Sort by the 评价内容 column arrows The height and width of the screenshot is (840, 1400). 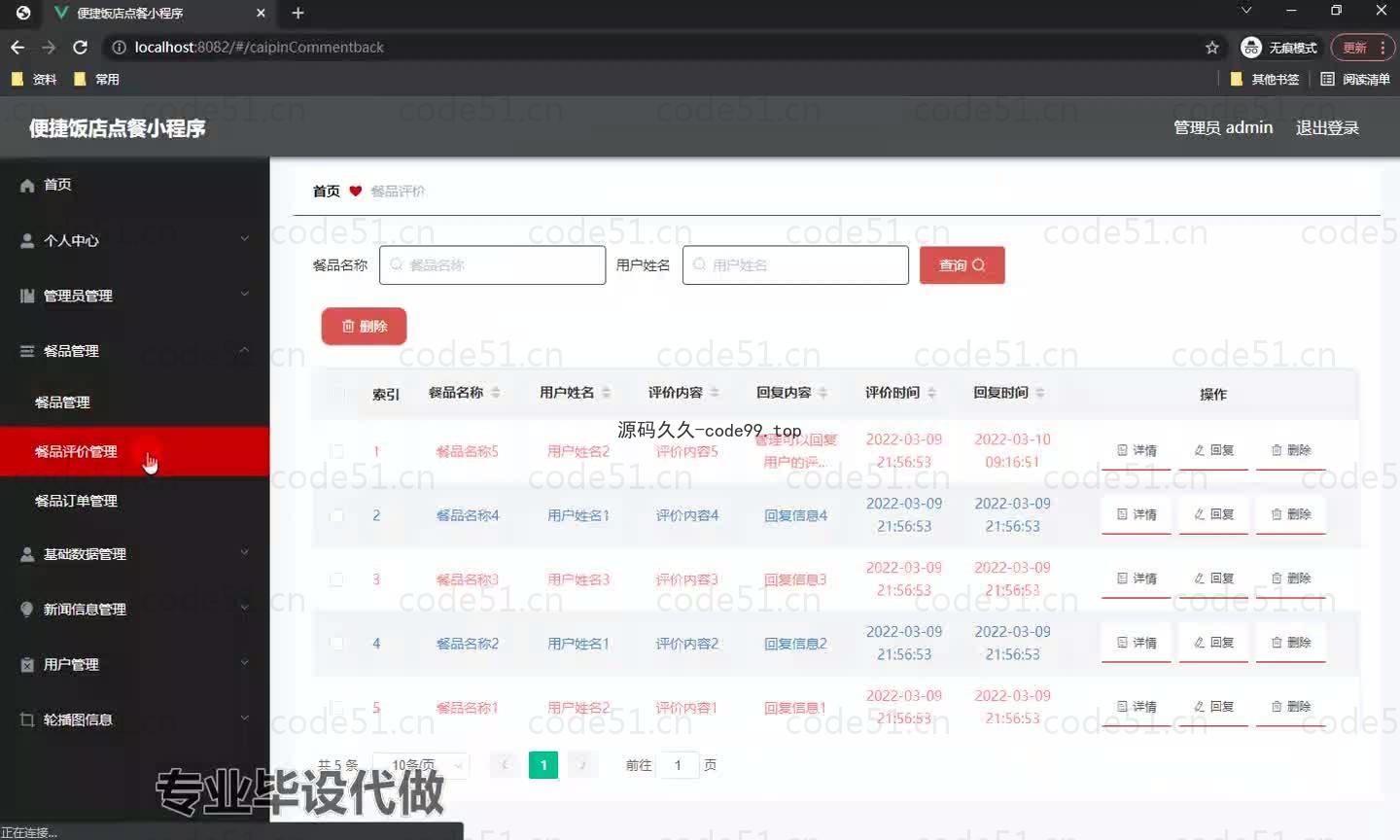click(x=715, y=393)
